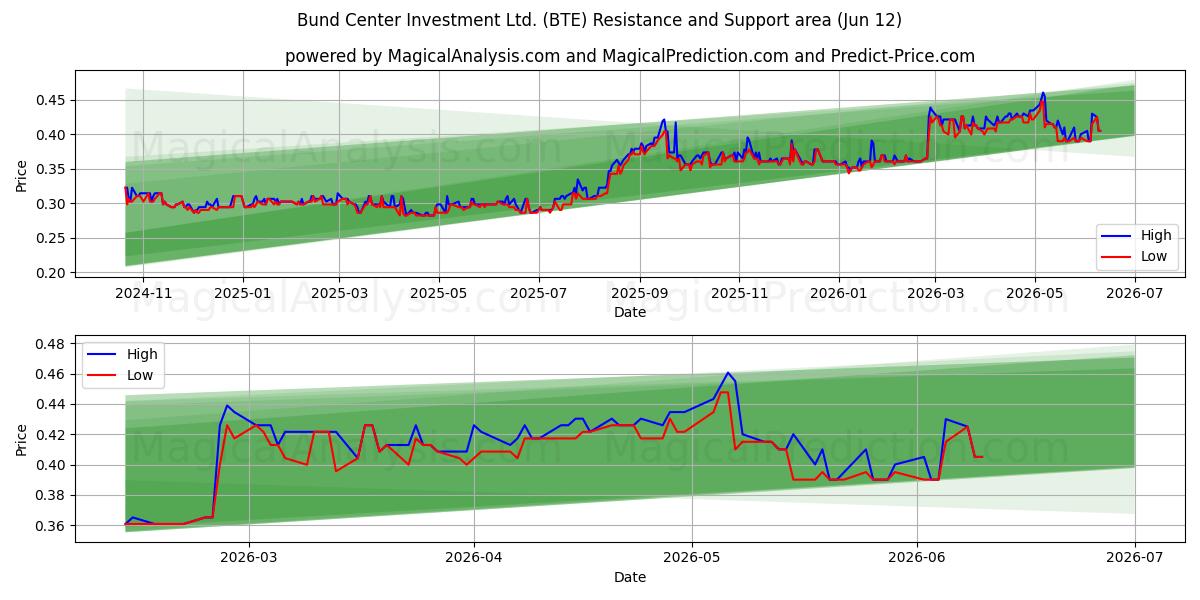
Task: Click the '0.30' price label on the top chart
Action: point(52,204)
